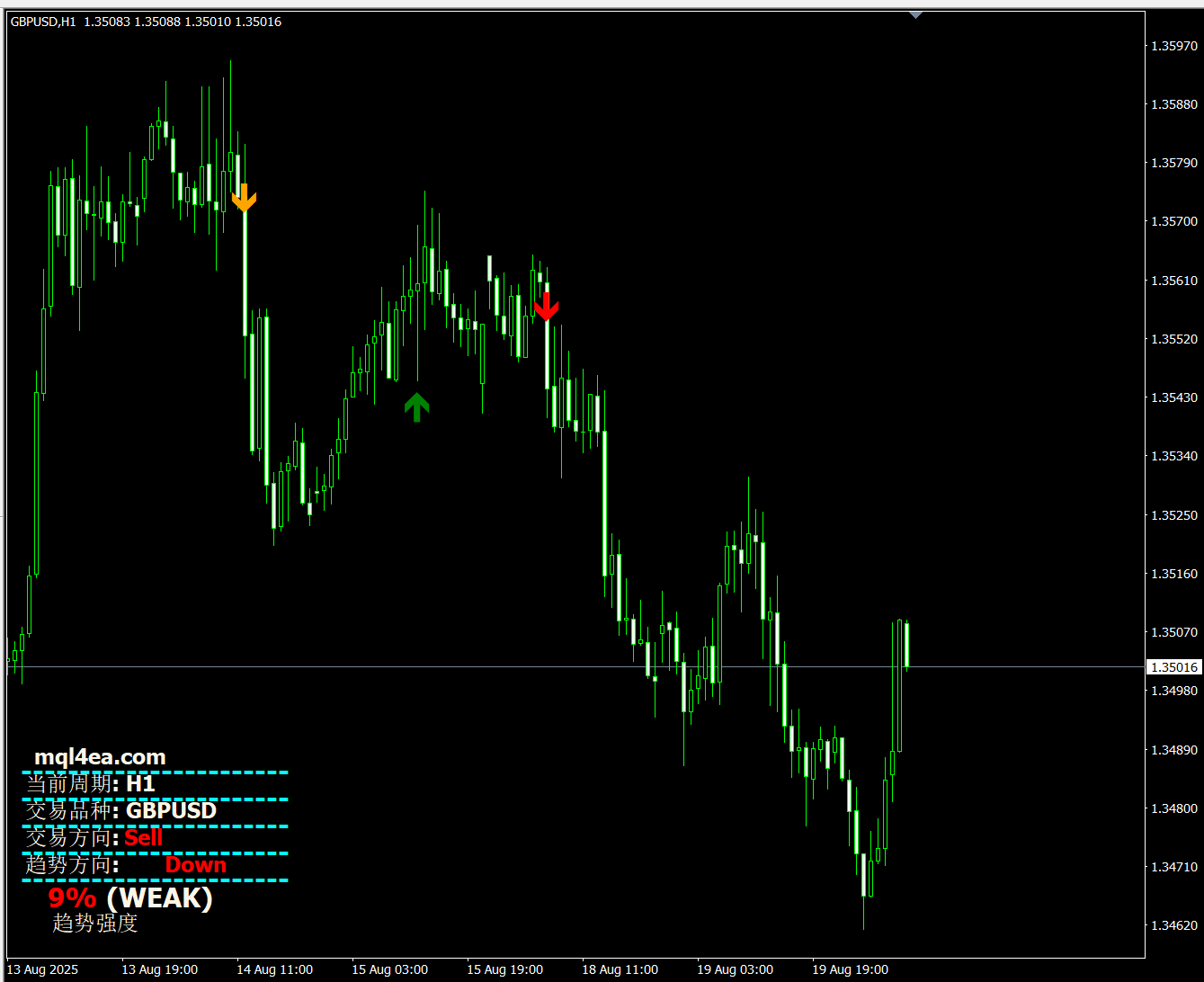Click the 19 Aug 19:00 time label
Viewport: 1204px width, 982px height.
pyautogui.click(x=850, y=969)
